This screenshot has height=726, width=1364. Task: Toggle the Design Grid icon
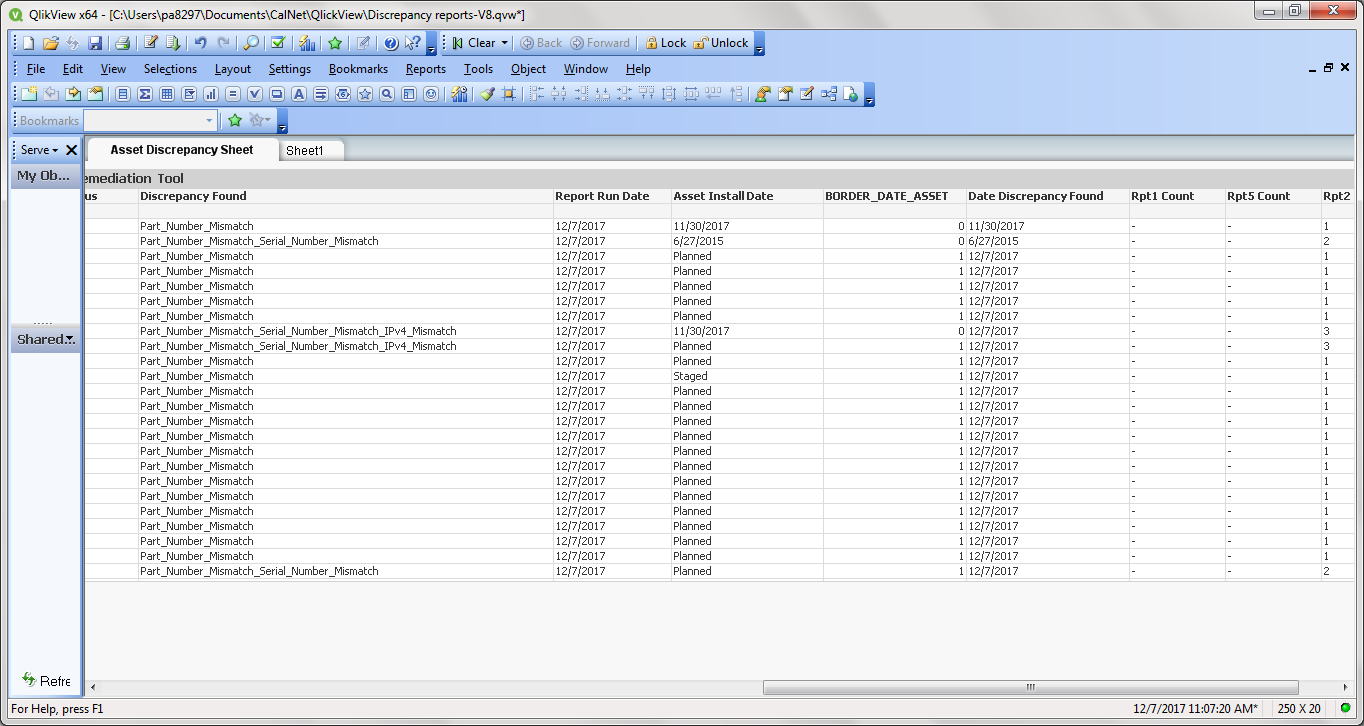[510, 94]
